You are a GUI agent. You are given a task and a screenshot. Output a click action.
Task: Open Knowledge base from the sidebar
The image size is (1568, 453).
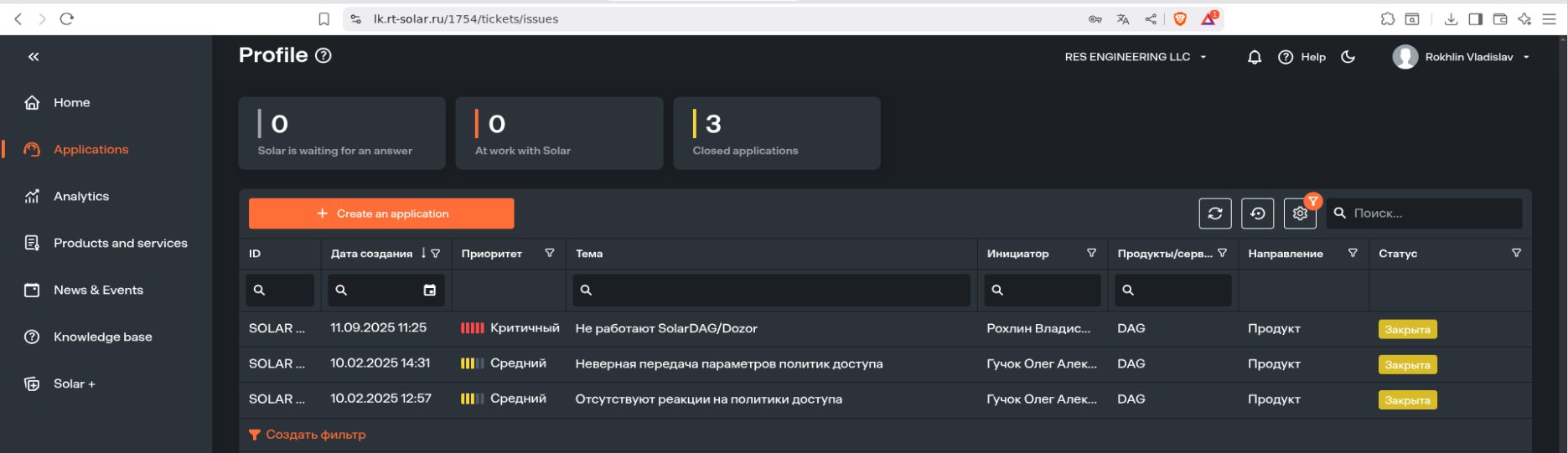(x=102, y=337)
